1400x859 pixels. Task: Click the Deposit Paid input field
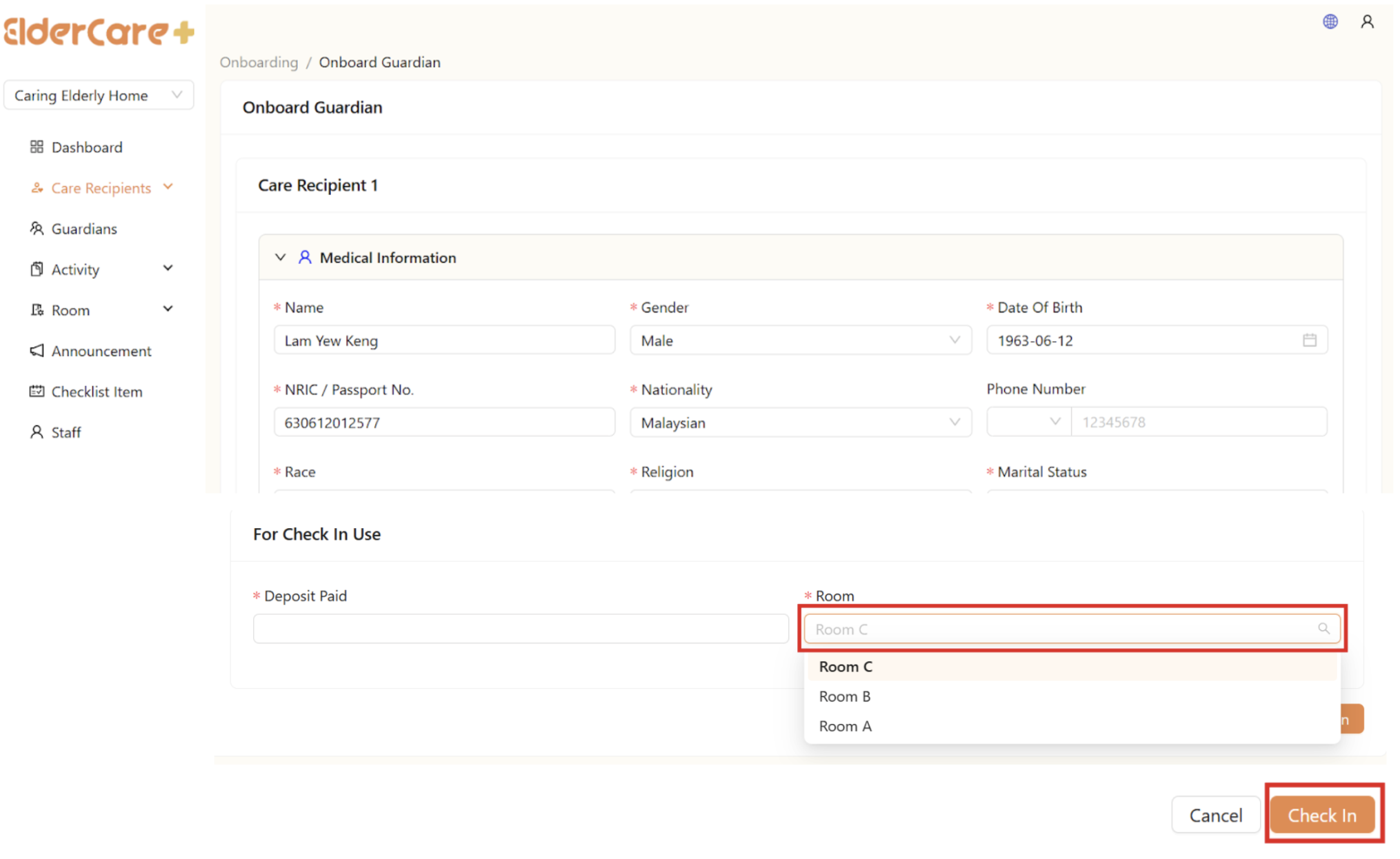point(520,628)
